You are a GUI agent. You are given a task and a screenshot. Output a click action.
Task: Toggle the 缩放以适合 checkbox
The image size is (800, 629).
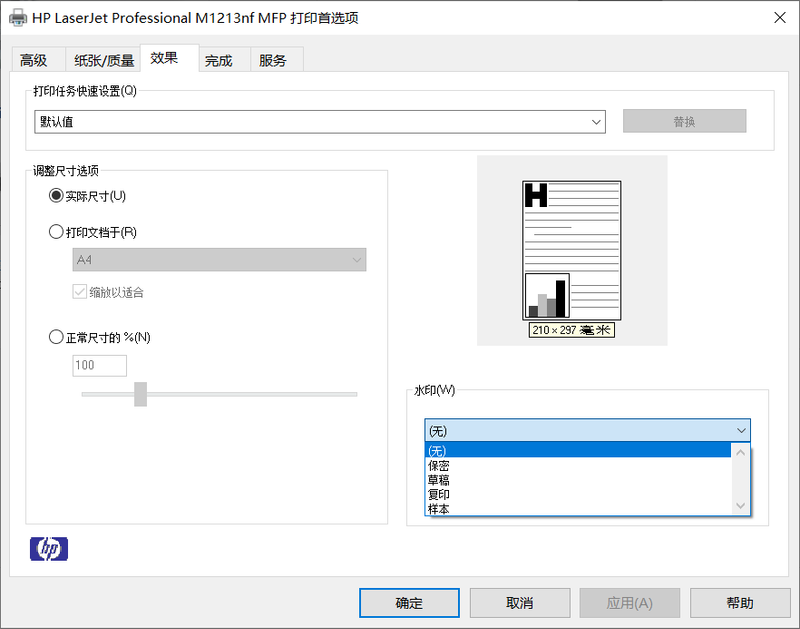click(80, 292)
